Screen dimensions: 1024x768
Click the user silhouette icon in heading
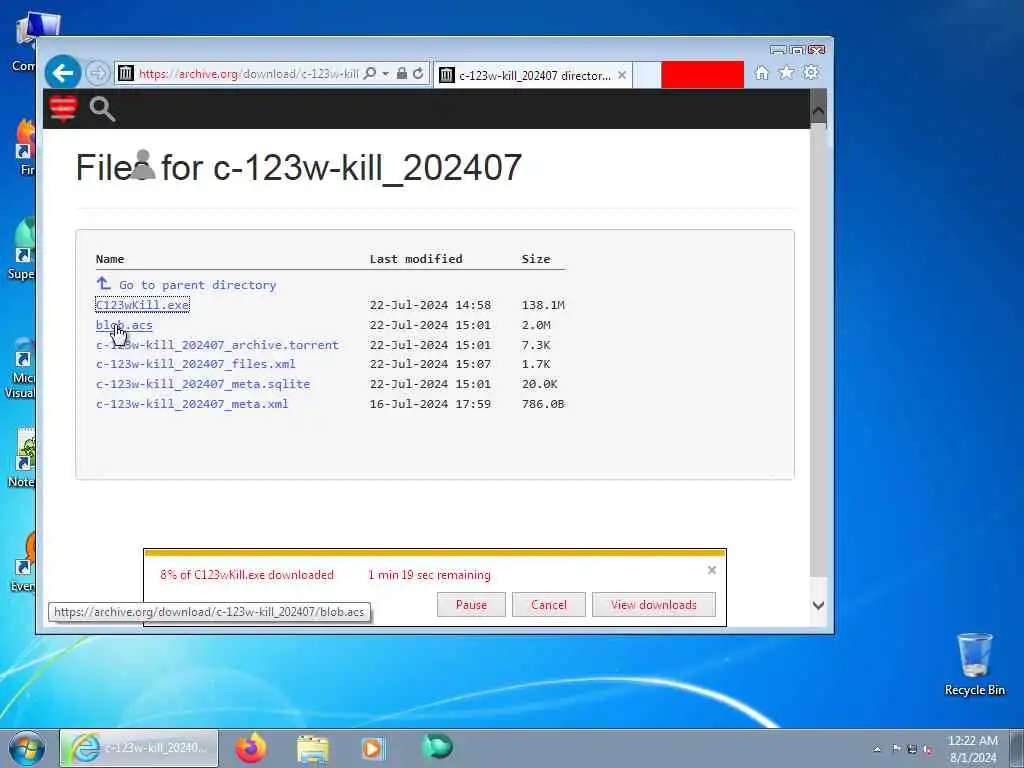[x=143, y=164]
